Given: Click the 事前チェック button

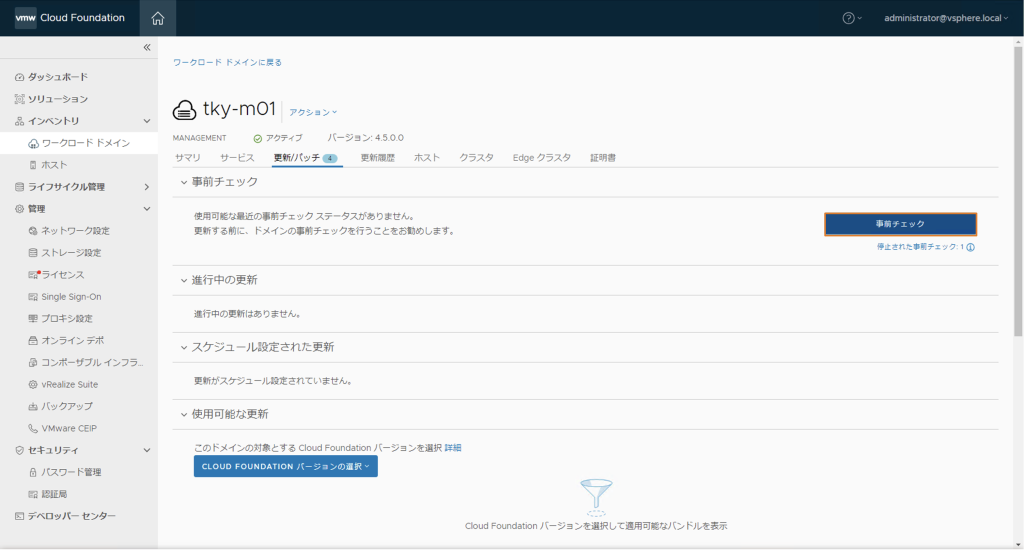Looking at the screenshot, I should tap(901, 224).
